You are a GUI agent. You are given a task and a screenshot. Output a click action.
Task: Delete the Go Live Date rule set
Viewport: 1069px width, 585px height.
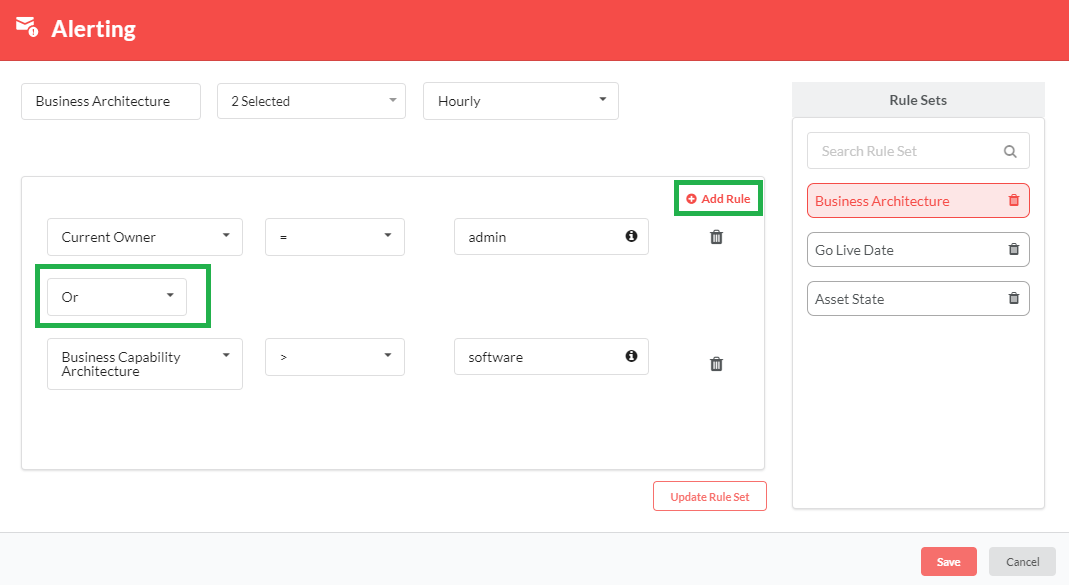[x=1014, y=250]
